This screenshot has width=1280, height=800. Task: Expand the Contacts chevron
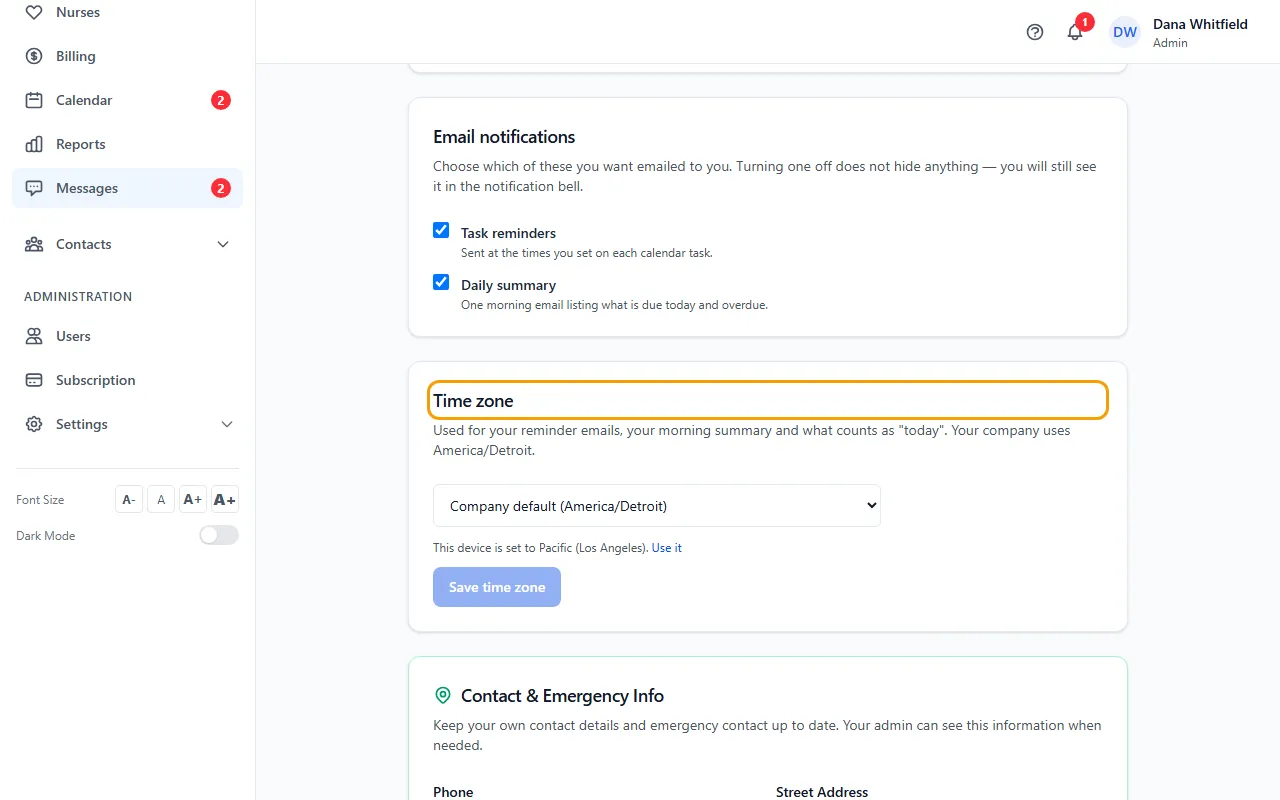coord(223,244)
